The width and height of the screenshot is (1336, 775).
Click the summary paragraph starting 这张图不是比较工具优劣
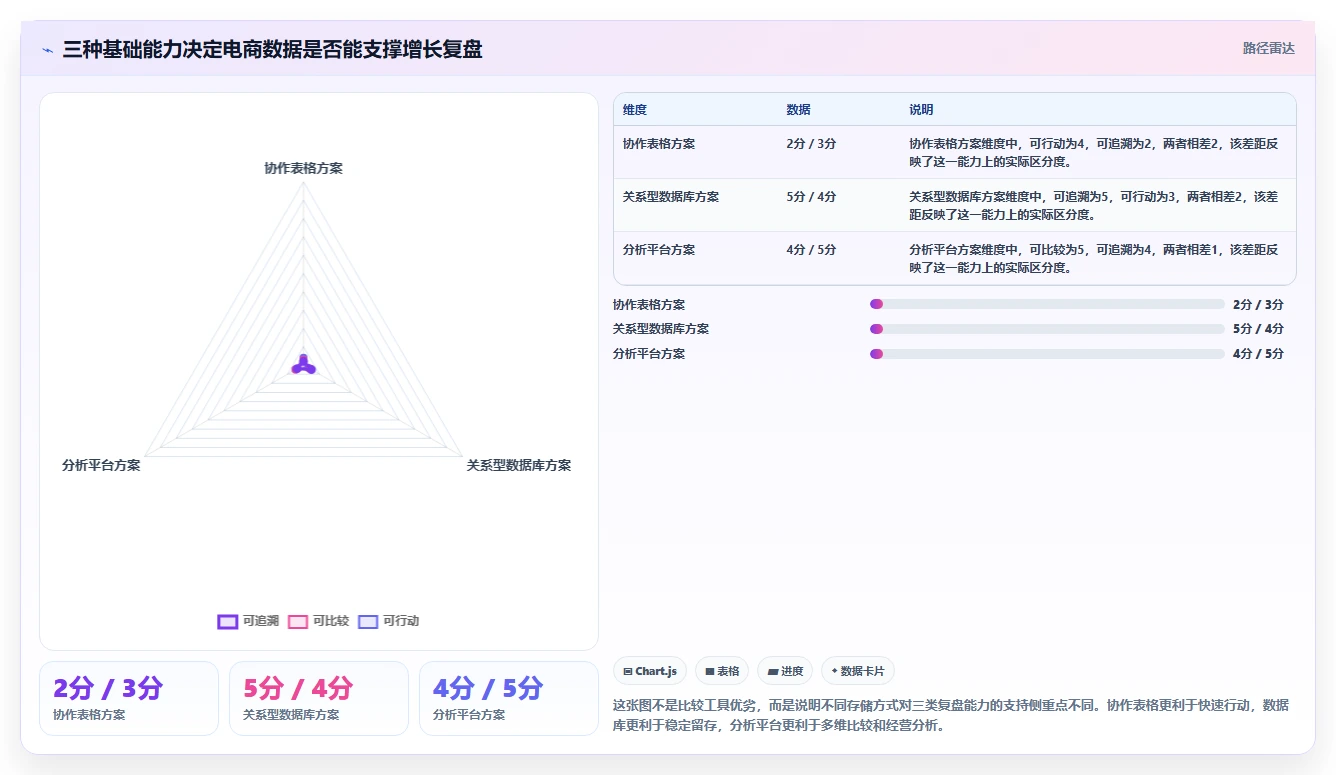pos(951,715)
